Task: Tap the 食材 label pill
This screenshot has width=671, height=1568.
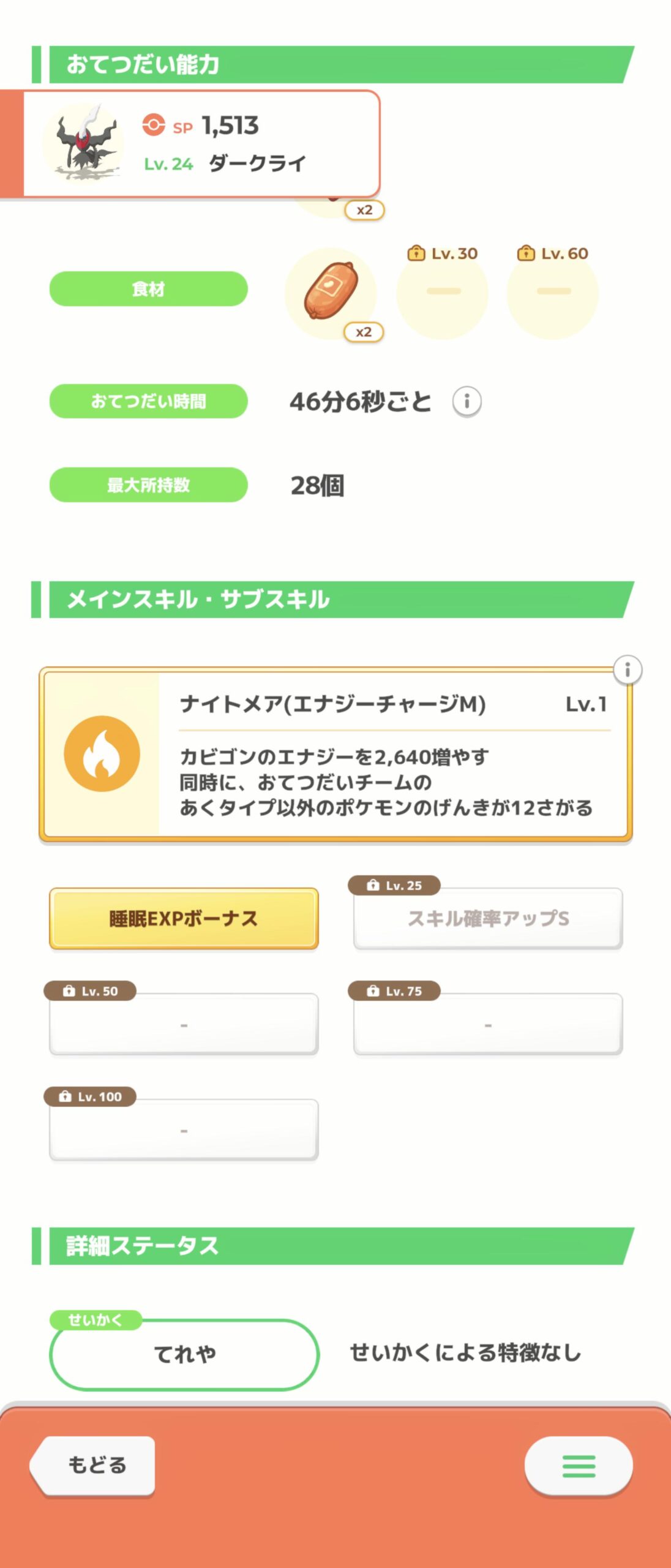Action: click(x=149, y=288)
